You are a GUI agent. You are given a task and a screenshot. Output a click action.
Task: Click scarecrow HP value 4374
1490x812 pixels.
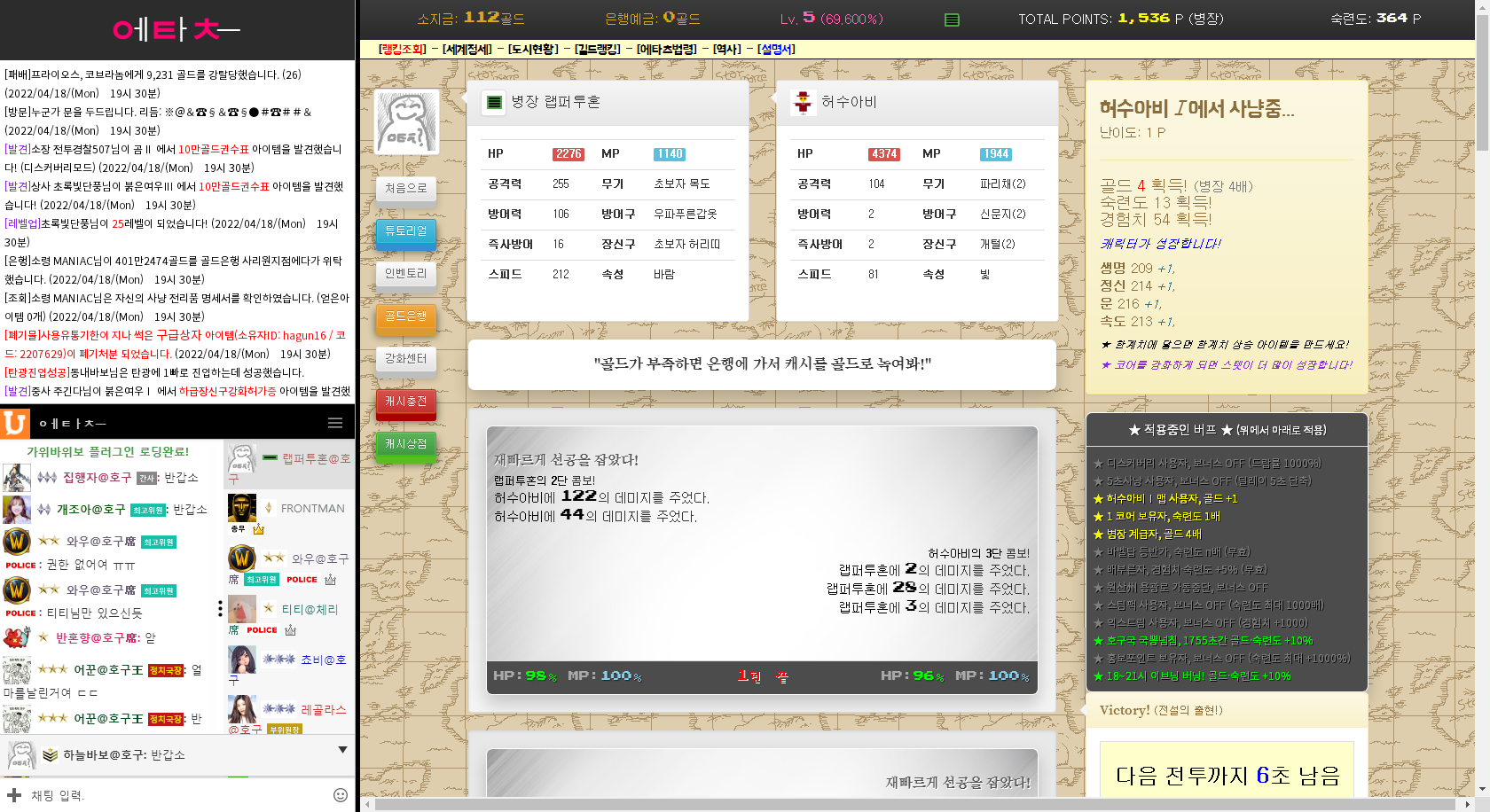coord(884,154)
